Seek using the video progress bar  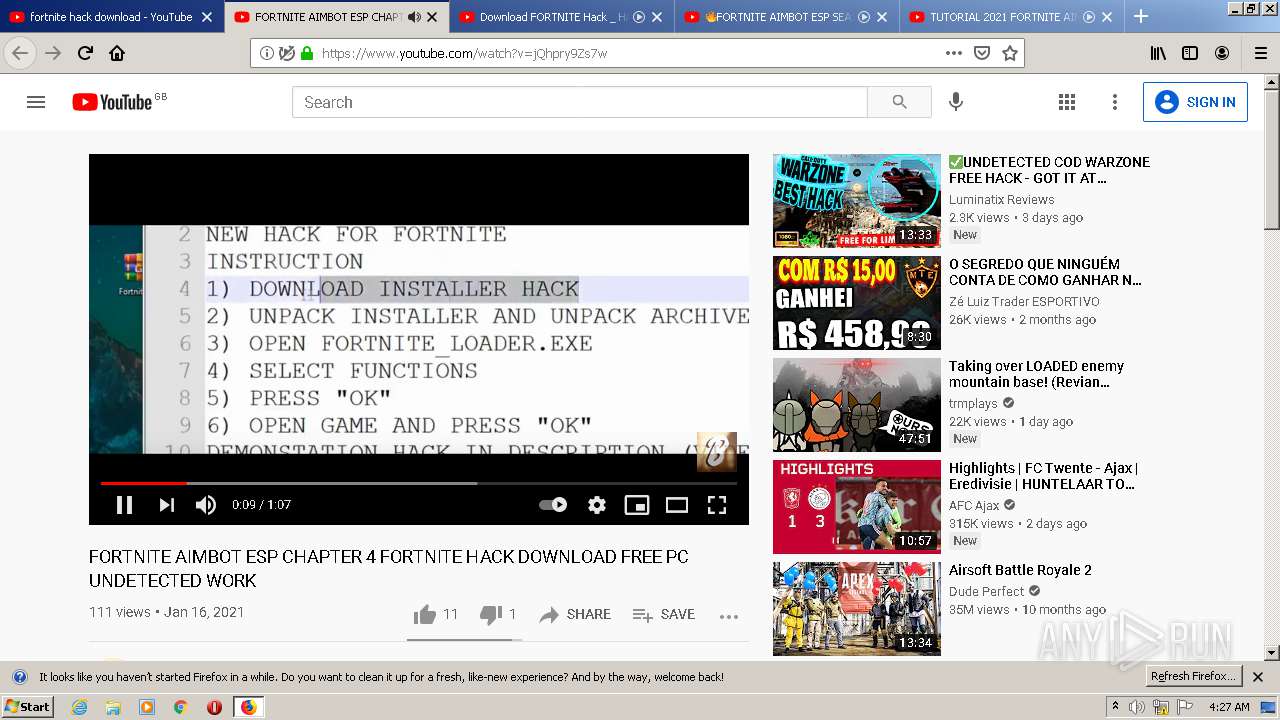coord(419,483)
